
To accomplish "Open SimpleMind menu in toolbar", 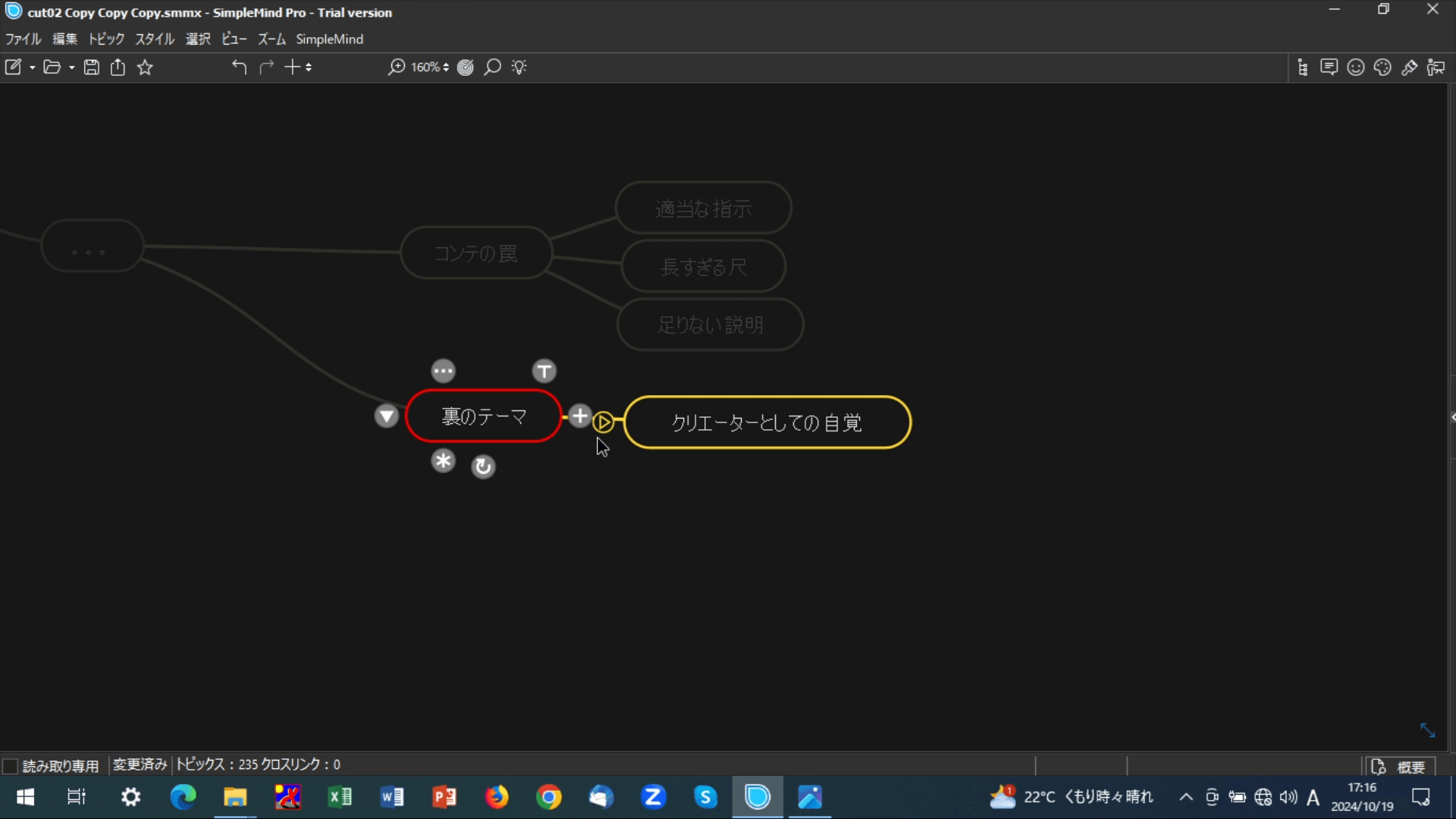I will (330, 39).
